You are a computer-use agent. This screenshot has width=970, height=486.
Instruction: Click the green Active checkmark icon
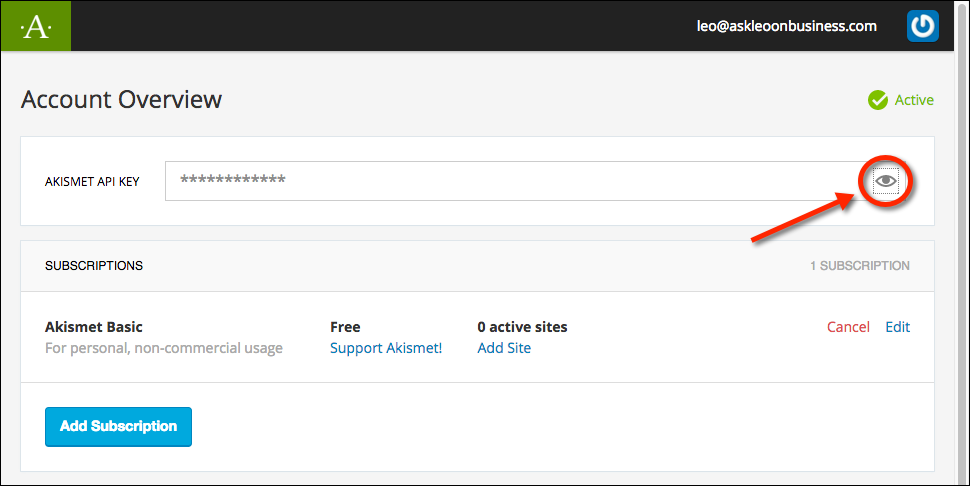pos(877,100)
